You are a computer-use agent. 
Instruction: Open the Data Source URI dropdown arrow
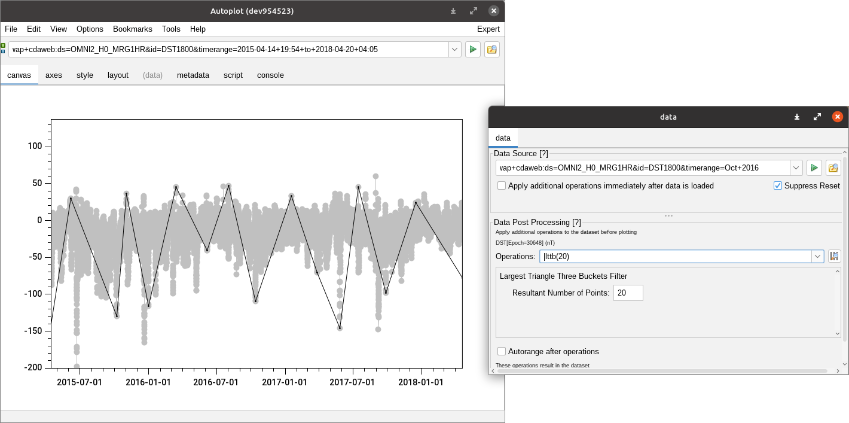click(x=796, y=168)
